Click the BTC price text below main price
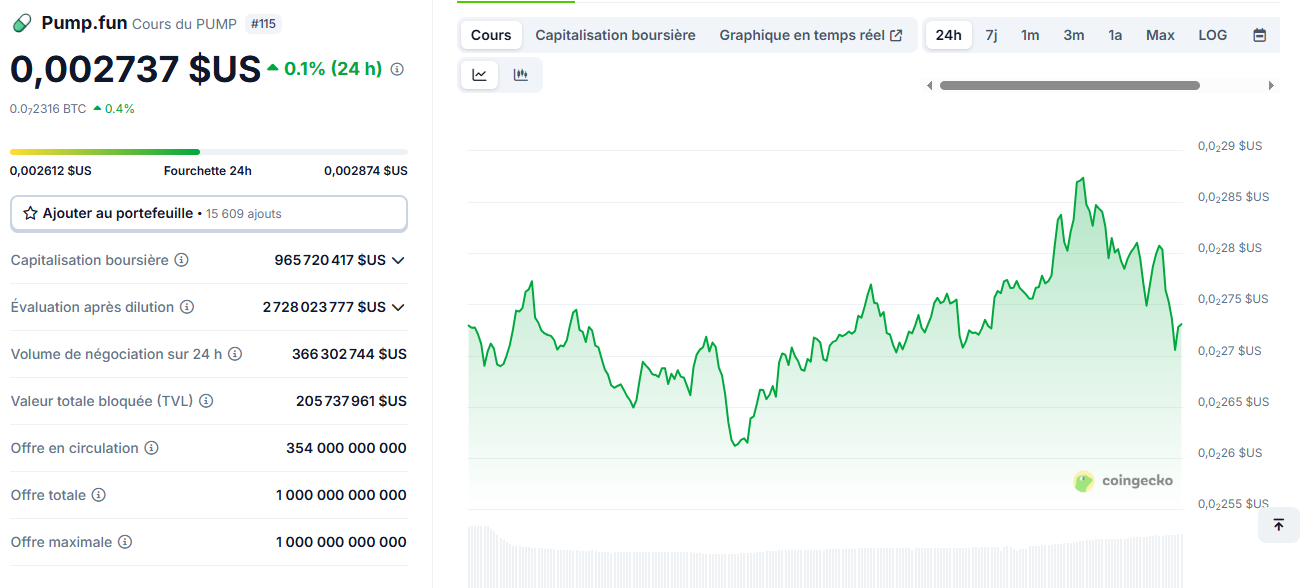 click(48, 109)
